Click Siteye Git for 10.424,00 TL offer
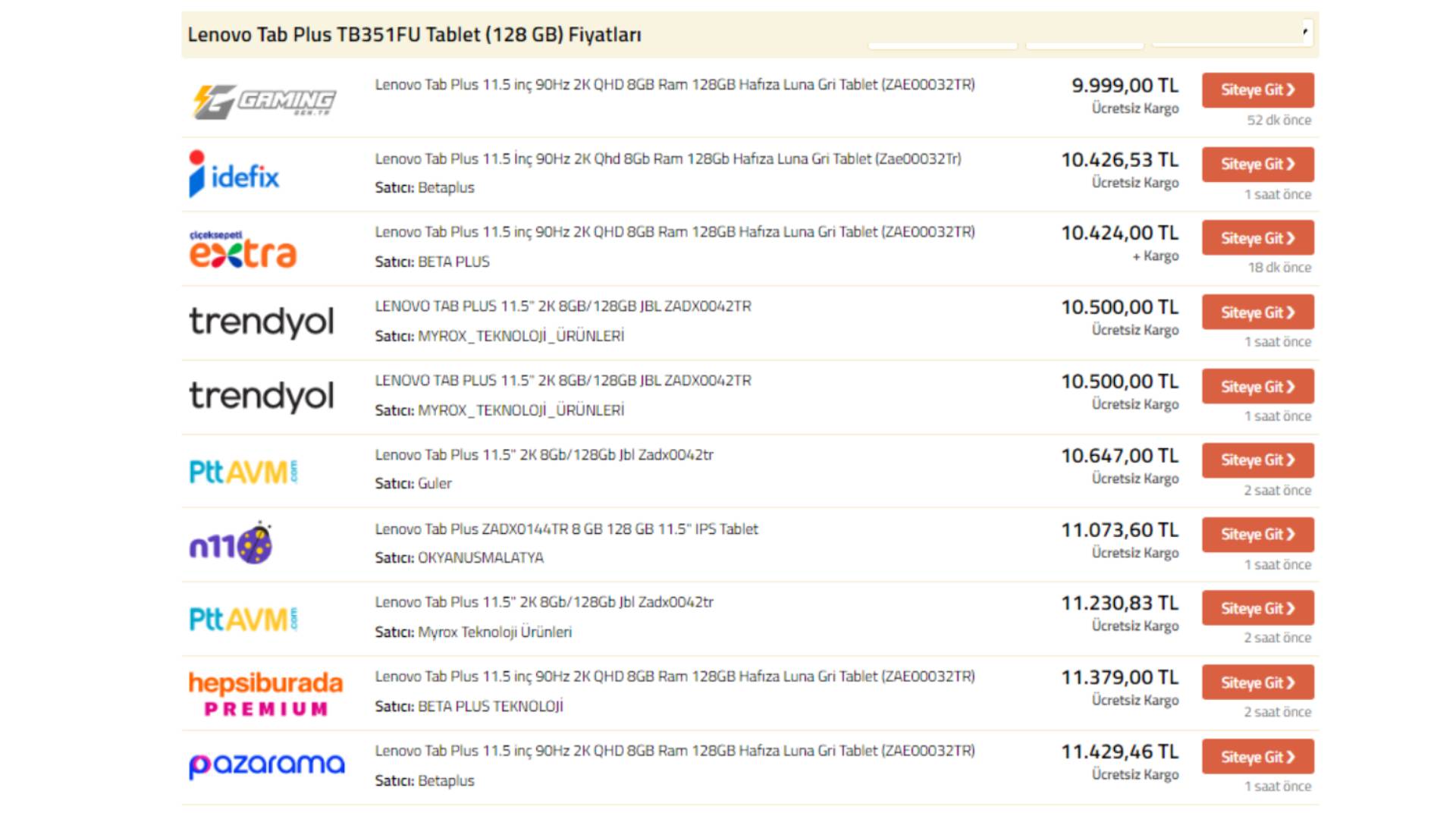Screen dimensions: 1456x819 (x=1258, y=238)
